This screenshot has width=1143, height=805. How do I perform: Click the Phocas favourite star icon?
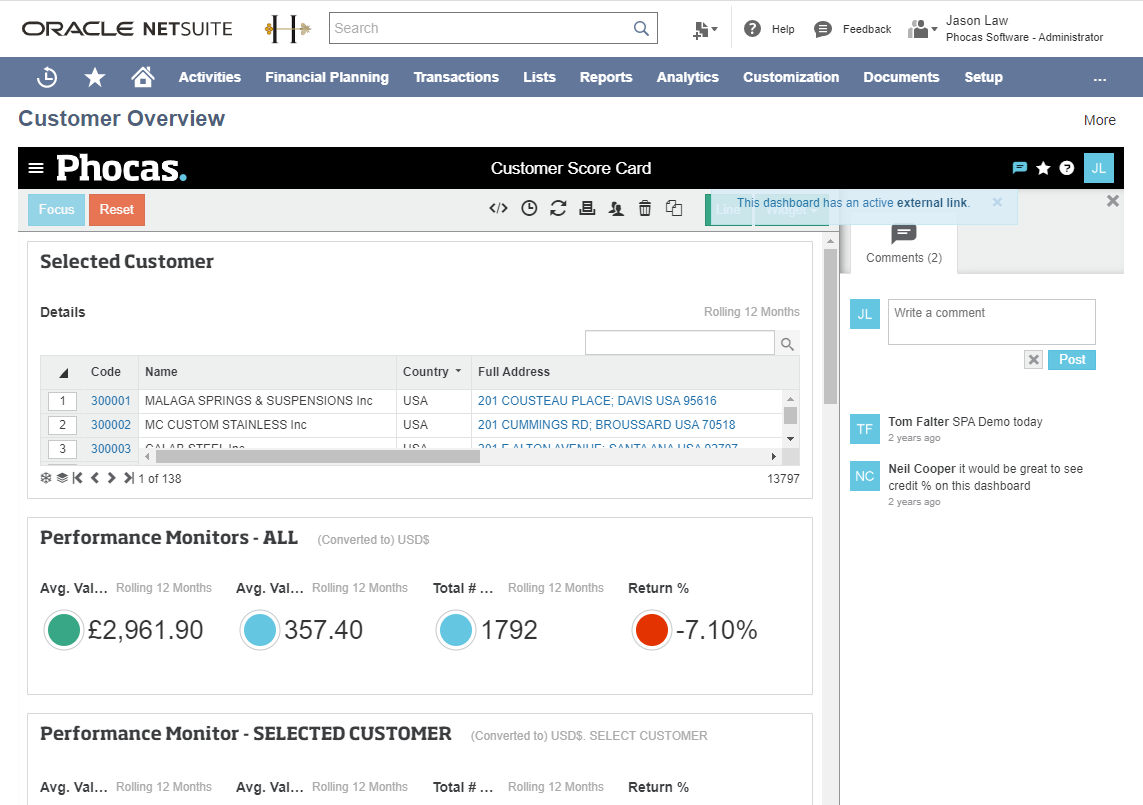tap(1043, 168)
